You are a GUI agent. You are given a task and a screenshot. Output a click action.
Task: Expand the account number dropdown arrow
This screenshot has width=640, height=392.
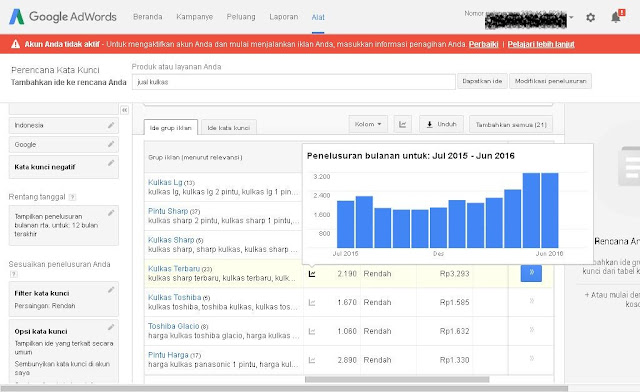[571, 18]
